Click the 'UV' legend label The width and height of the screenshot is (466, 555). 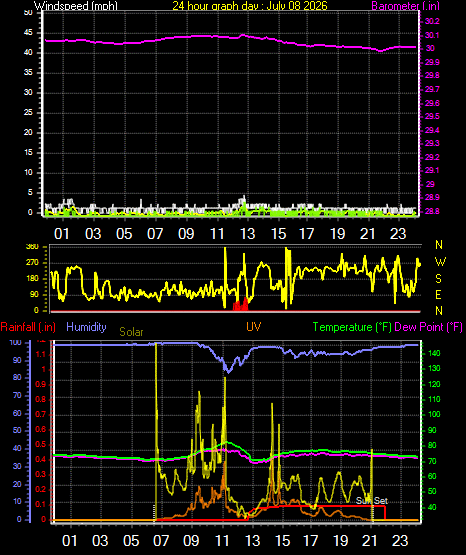pyautogui.click(x=253, y=327)
